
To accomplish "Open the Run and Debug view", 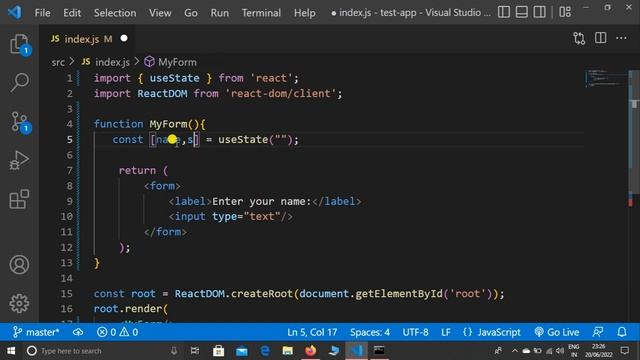I will click(x=19, y=160).
